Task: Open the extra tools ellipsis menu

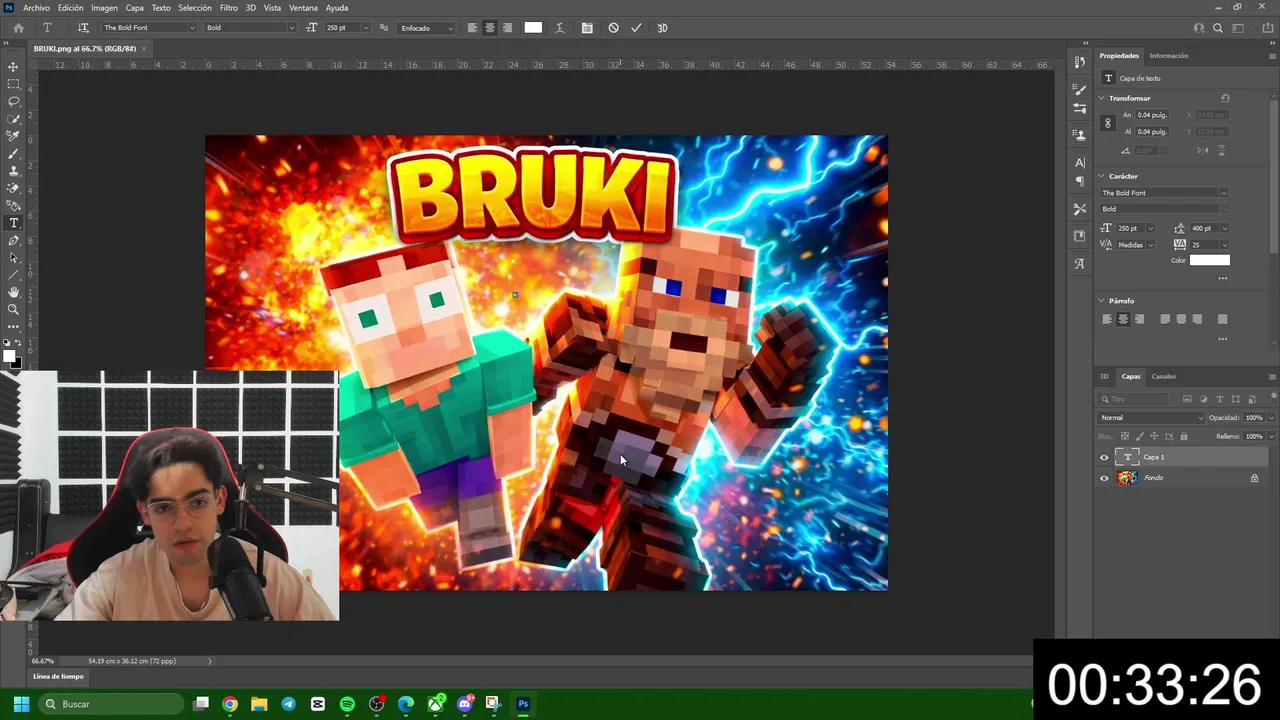Action: (13, 326)
